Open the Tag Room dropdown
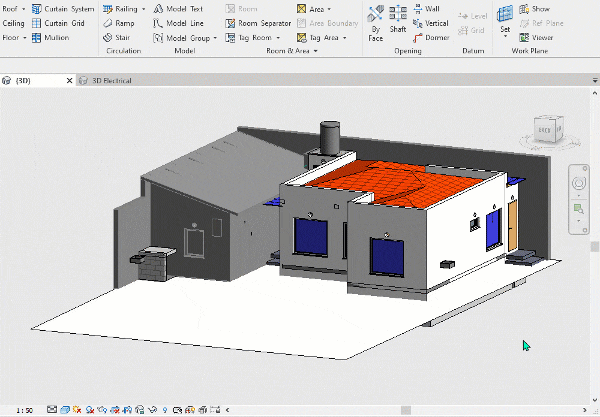The height and width of the screenshot is (417, 600). [x=278, y=37]
